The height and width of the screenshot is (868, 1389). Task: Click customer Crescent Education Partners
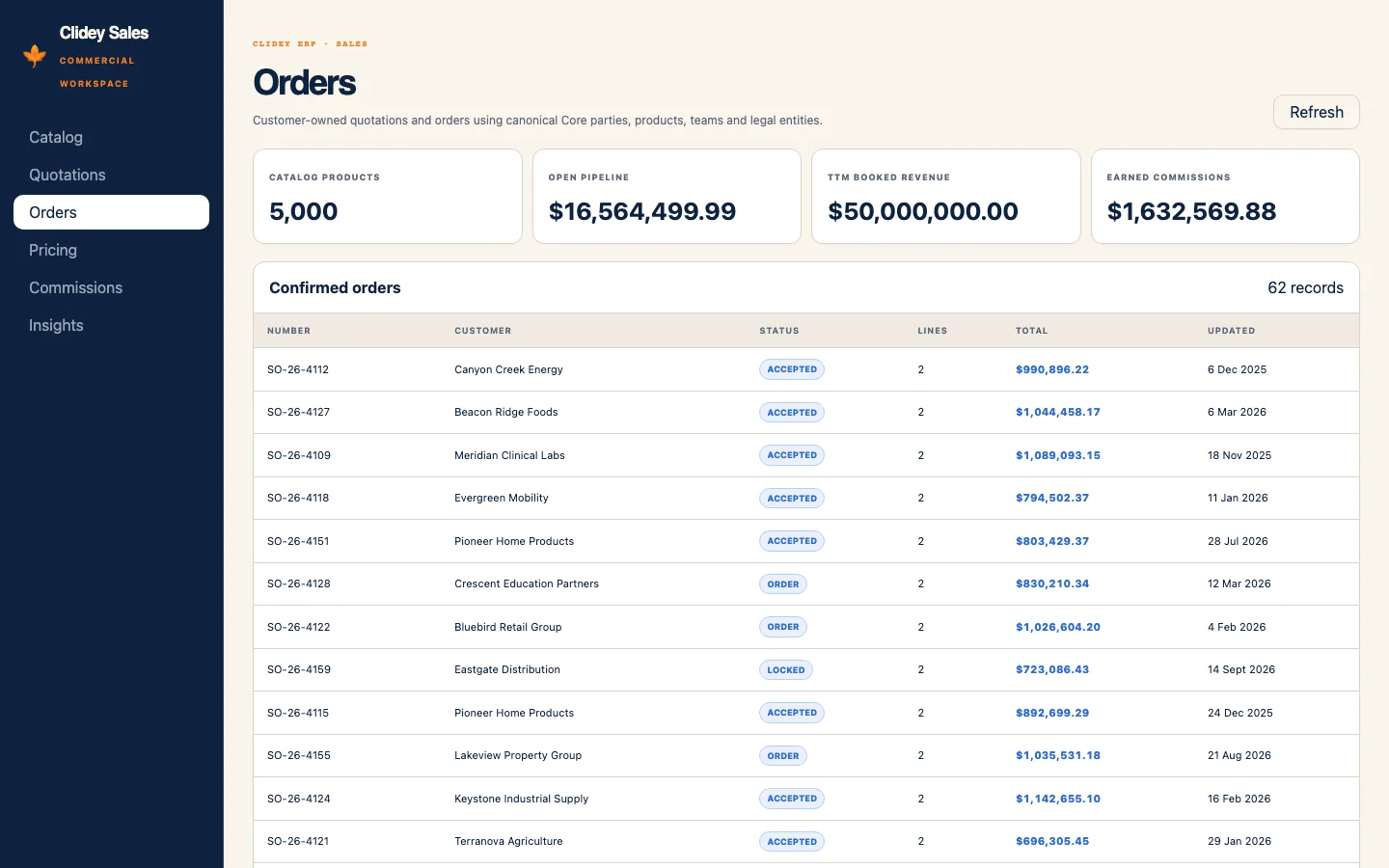pos(527,583)
